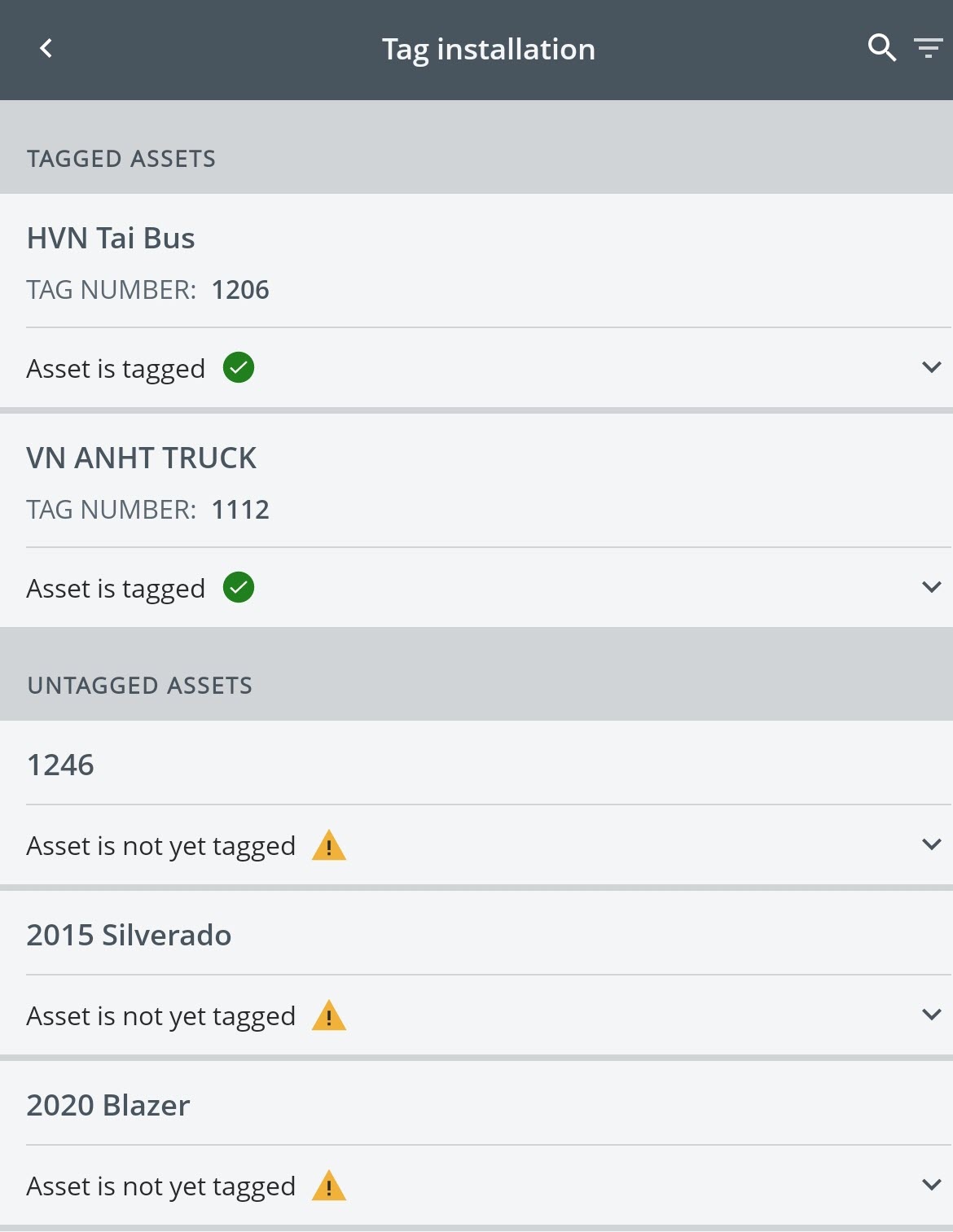The image size is (953, 1232).
Task: Click the green checkmark beside VN ANHT TRUCK
Action: tap(239, 587)
